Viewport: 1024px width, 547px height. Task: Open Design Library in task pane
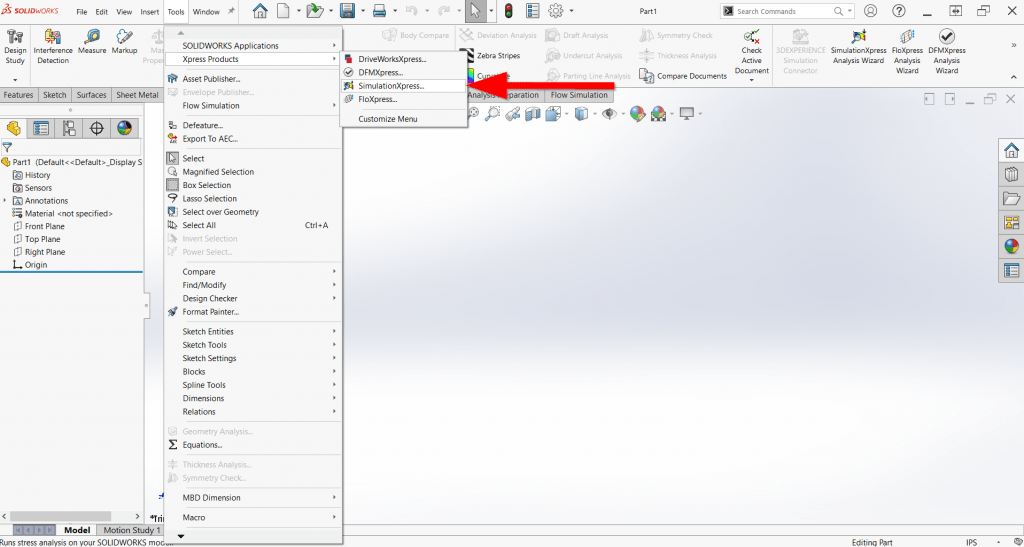1012,174
